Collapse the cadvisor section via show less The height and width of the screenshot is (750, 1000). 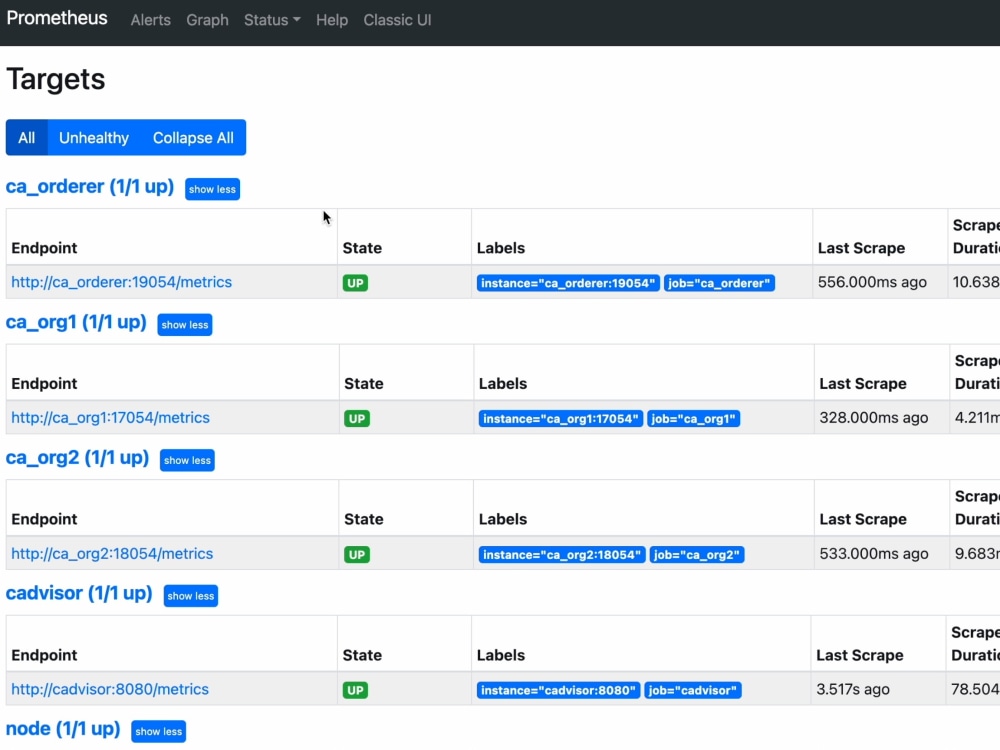click(190, 596)
